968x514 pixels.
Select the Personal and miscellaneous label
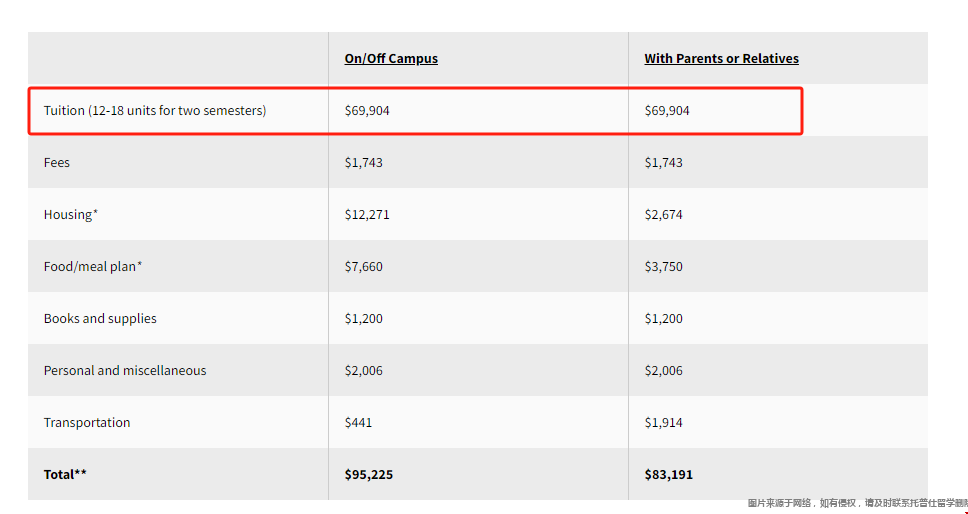tap(125, 370)
